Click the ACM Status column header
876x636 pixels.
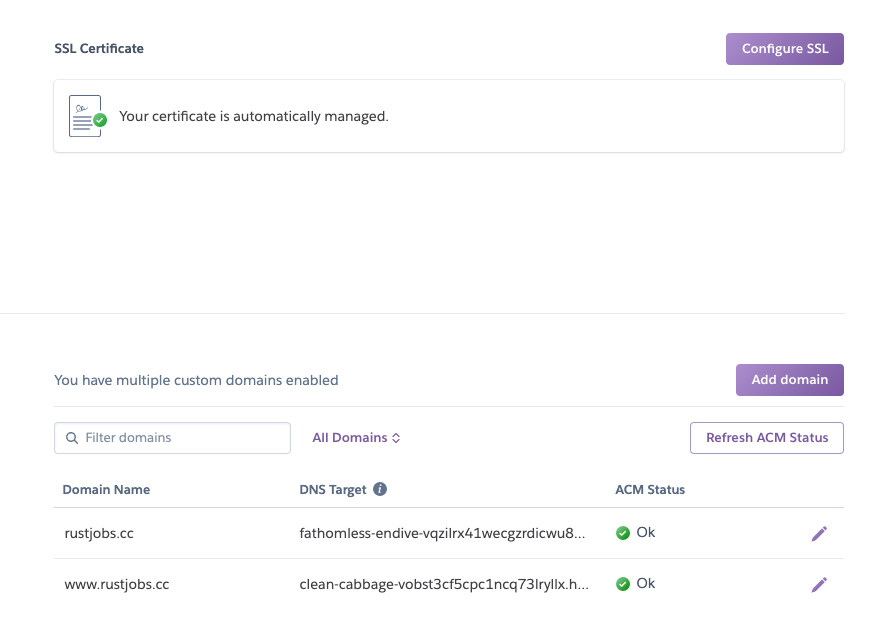click(650, 489)
